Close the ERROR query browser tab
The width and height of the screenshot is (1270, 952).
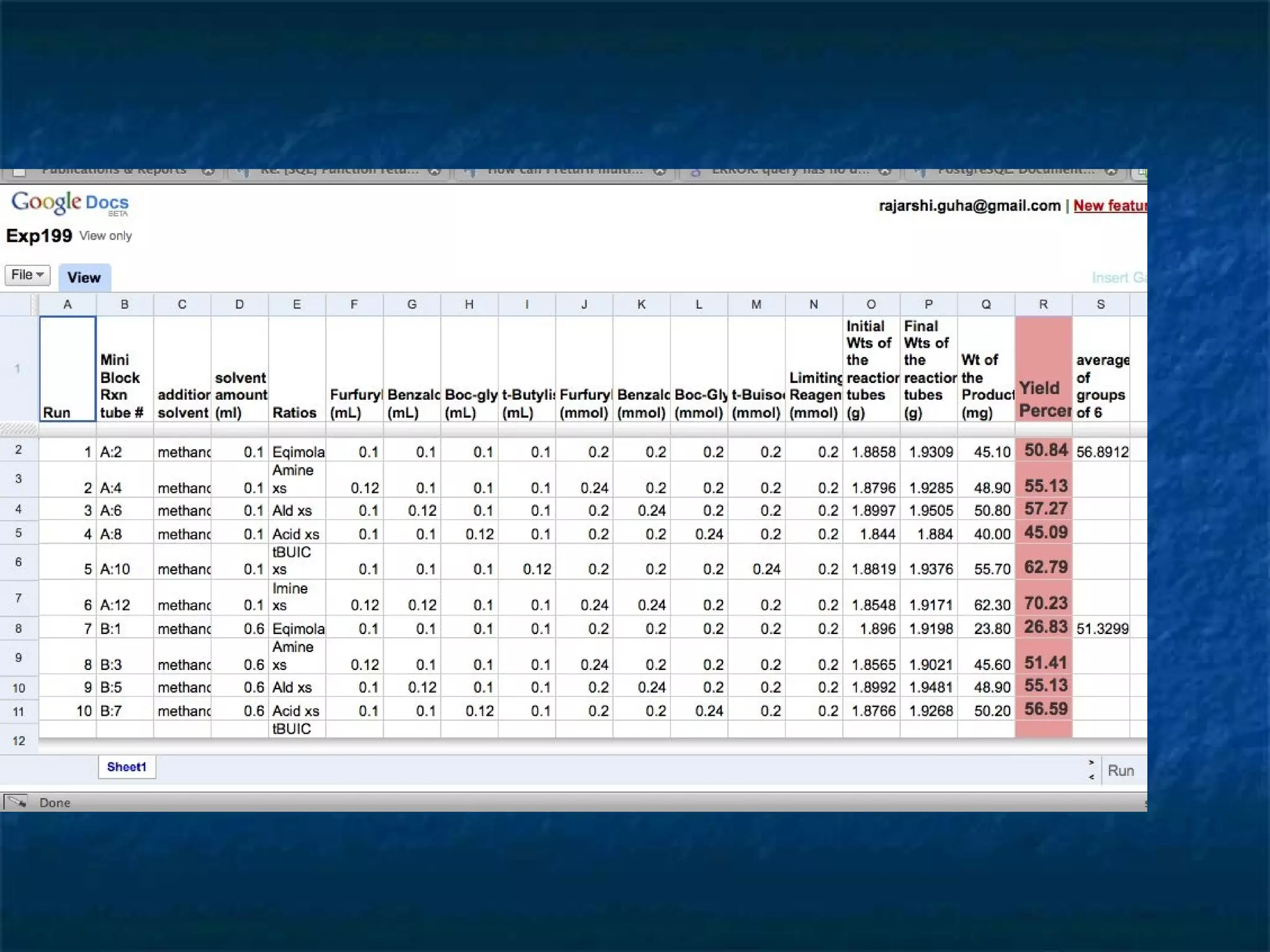885,171
